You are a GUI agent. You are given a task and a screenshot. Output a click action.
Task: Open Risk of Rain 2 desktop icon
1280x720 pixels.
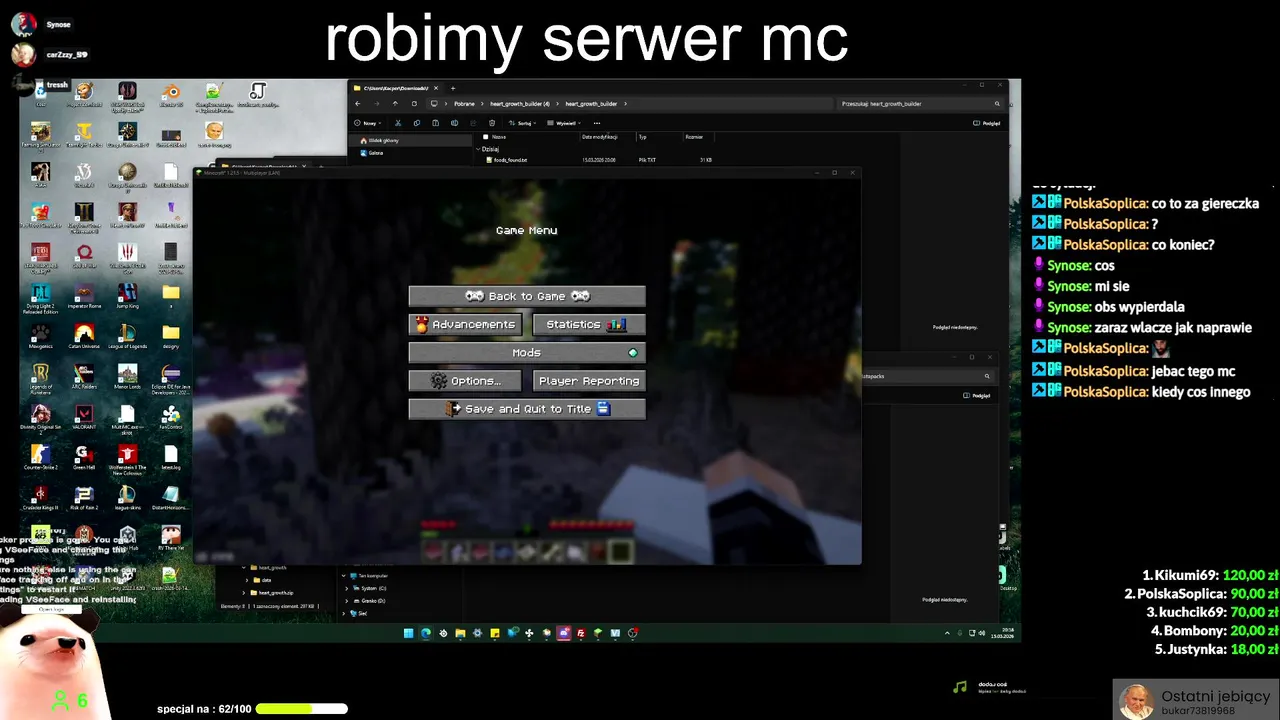(x=84, y=495)
